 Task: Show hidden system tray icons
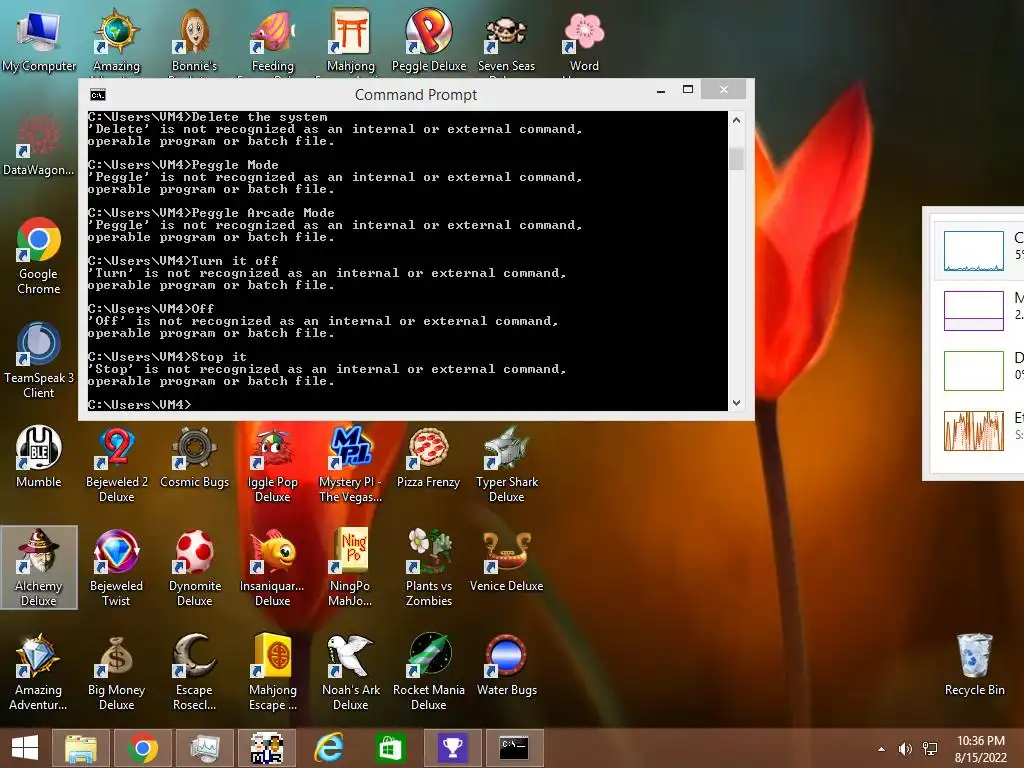[x=882, y=749]
